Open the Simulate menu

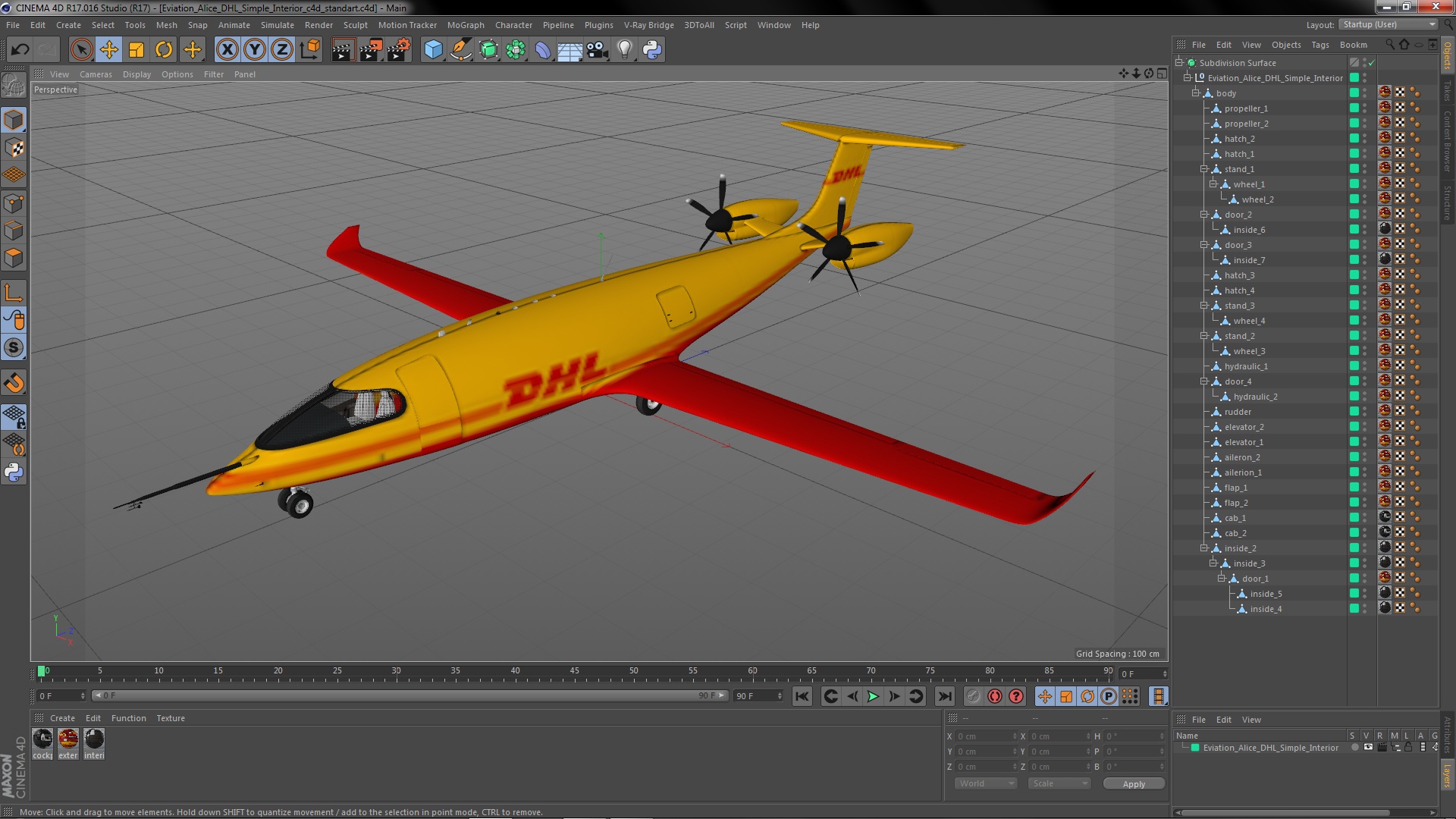(278, 25)
